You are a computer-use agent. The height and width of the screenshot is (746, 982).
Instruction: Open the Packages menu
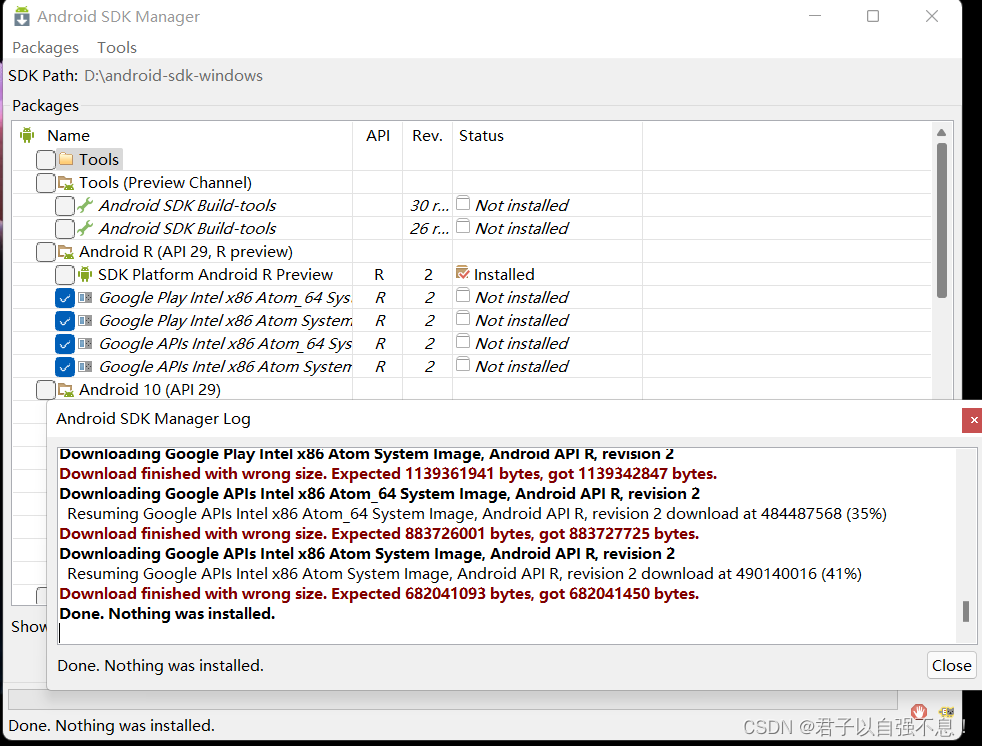(x=46, y=48)
